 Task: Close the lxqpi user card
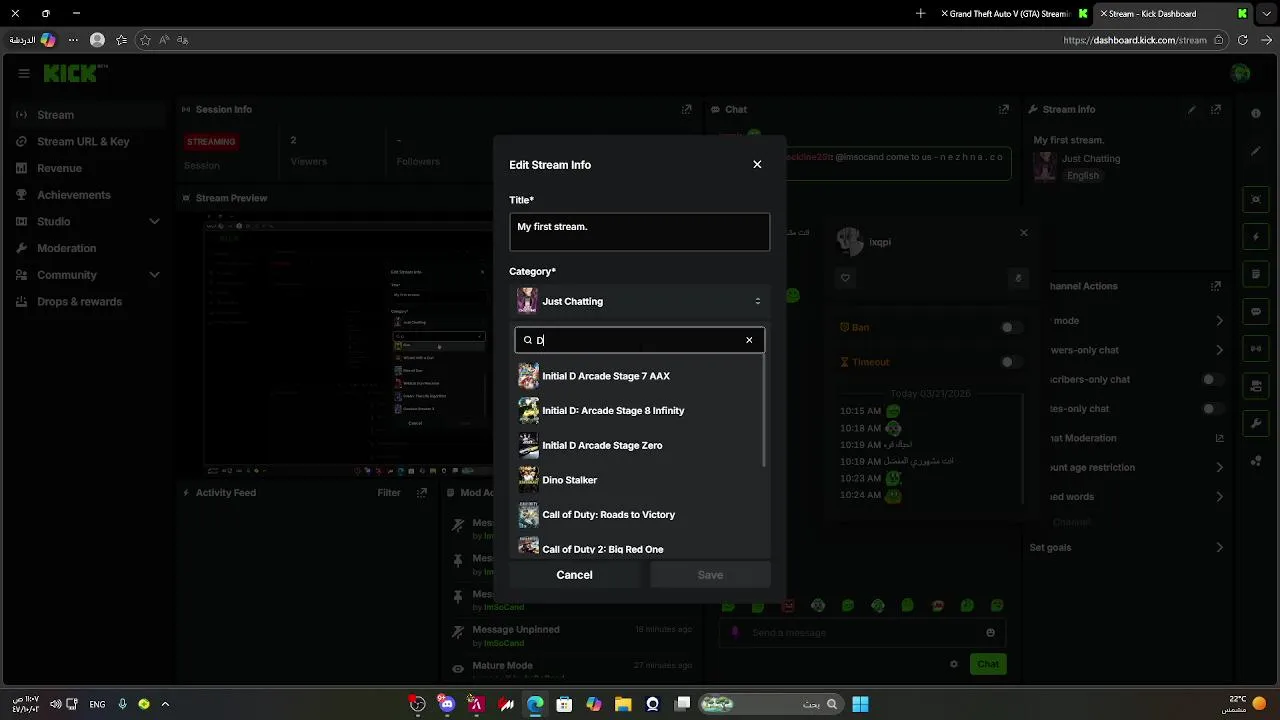1023,232
